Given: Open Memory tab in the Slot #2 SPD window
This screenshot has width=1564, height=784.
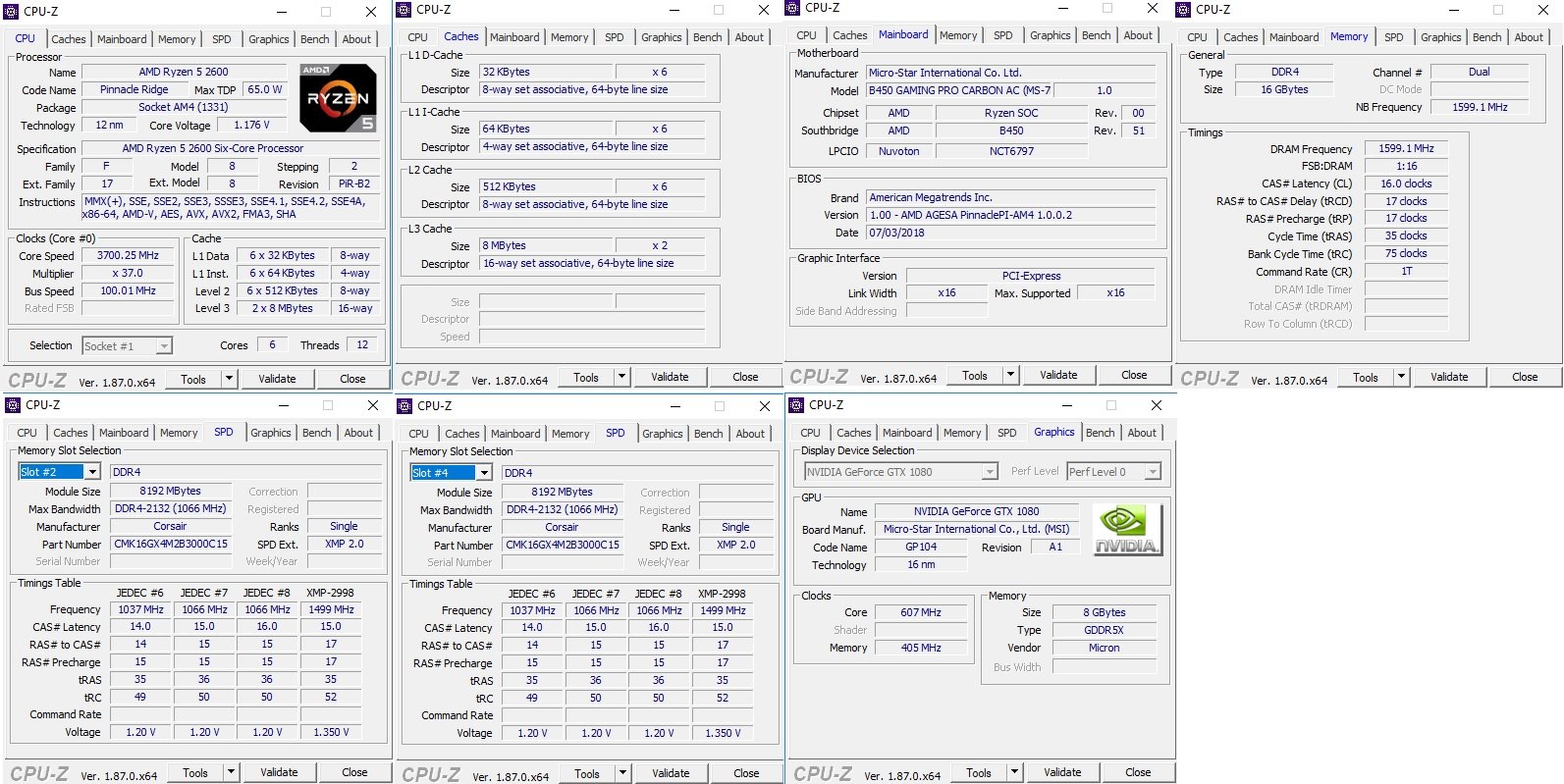Looking at the screenshot, I should [x=179, y=433].
